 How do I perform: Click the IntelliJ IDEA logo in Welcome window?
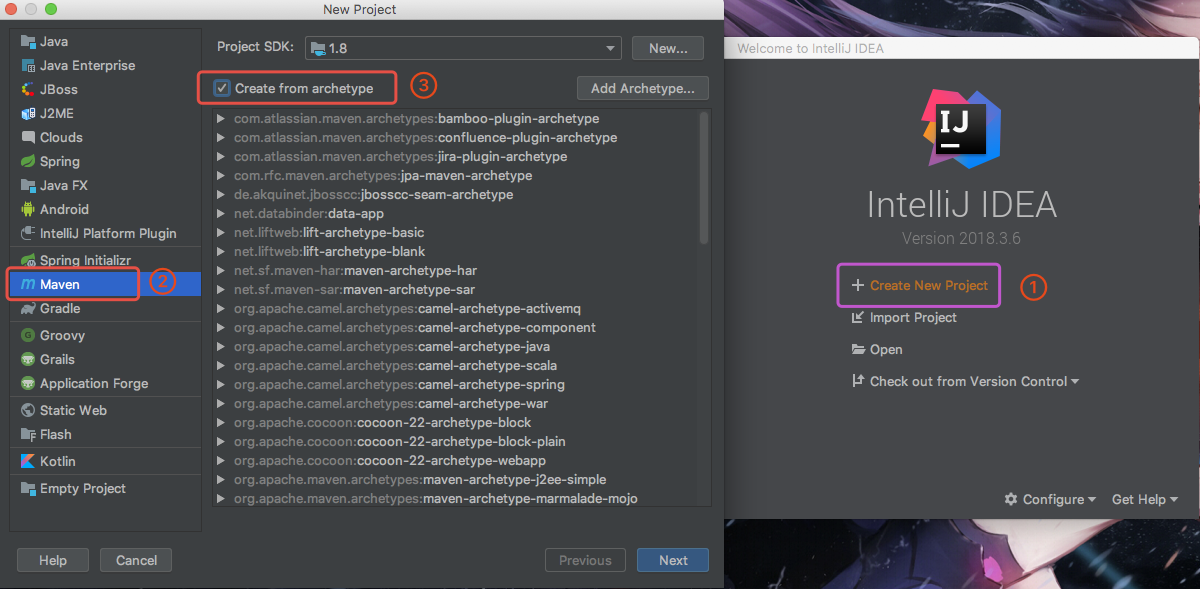pyautogui.click(x=962, y=128)
